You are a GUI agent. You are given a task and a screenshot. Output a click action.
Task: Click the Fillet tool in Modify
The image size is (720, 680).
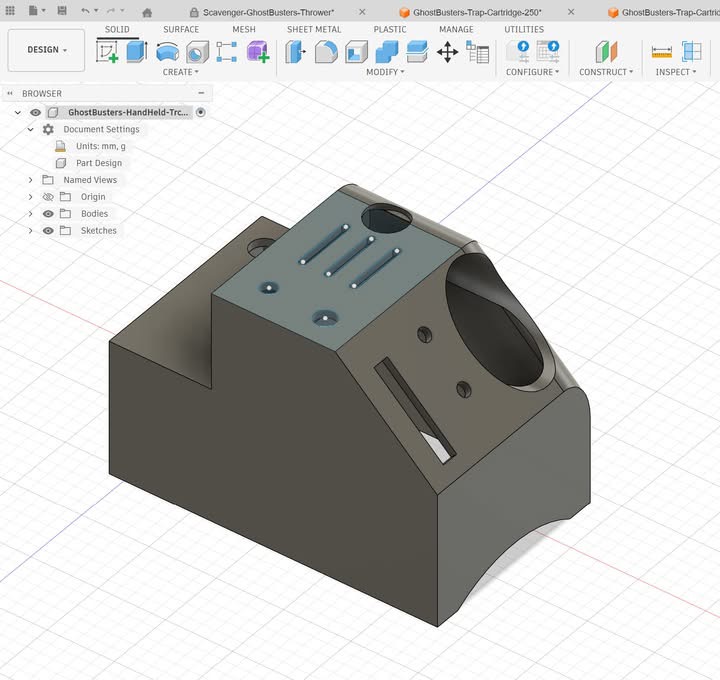click(x=326, y=52)
